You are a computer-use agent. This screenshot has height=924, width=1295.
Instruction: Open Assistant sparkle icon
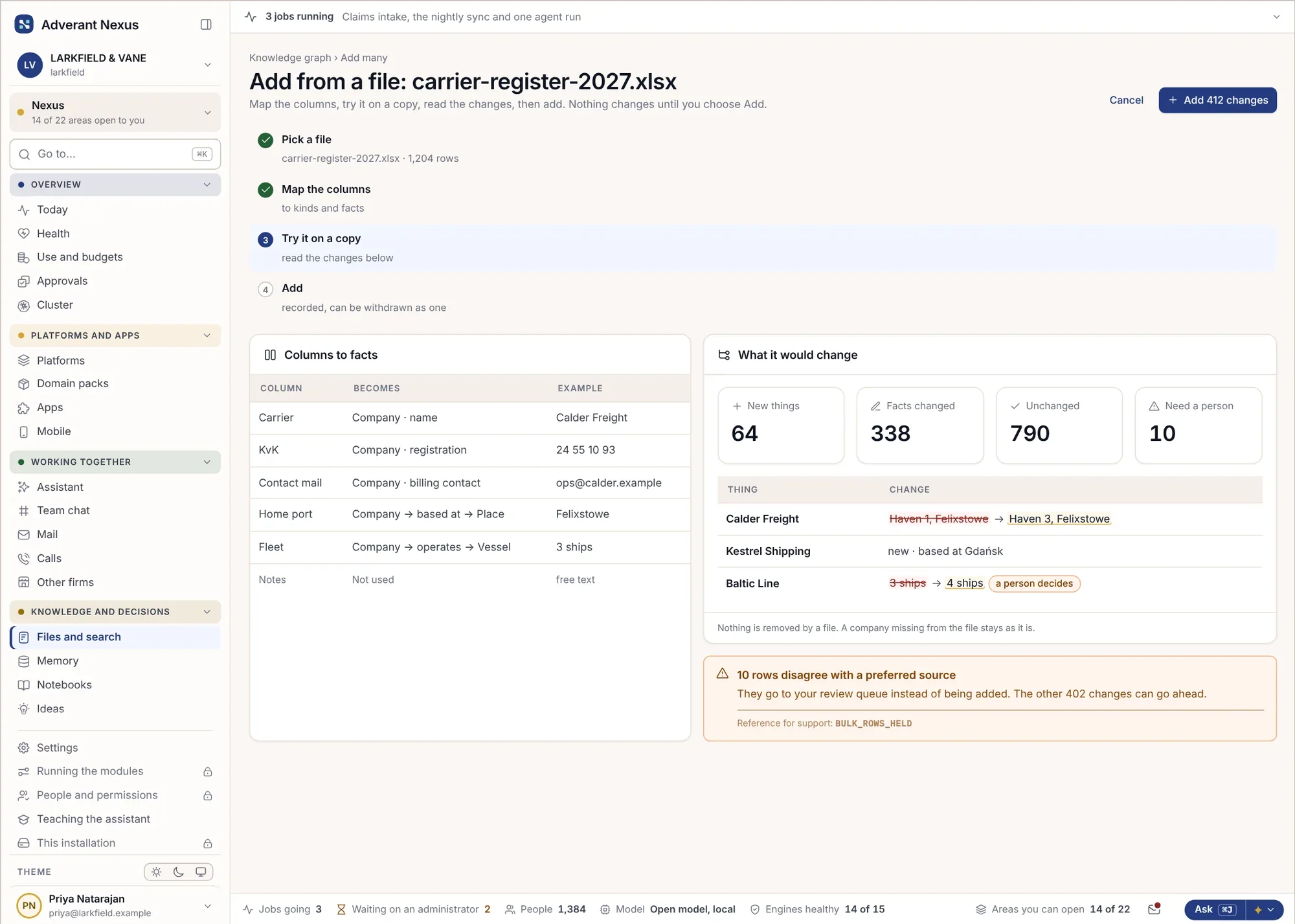[24, 487]
